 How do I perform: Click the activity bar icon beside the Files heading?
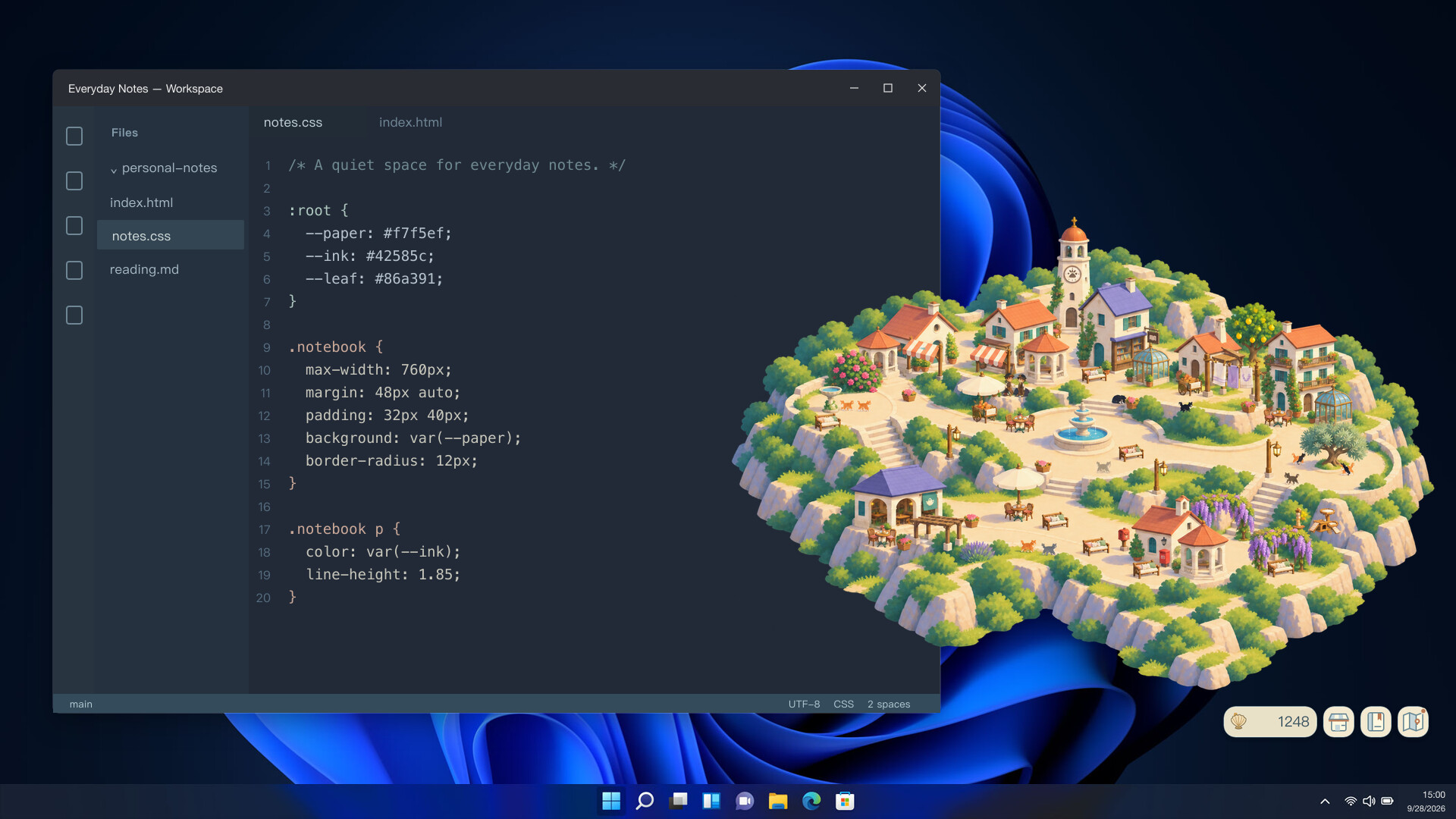click(74, 136)
